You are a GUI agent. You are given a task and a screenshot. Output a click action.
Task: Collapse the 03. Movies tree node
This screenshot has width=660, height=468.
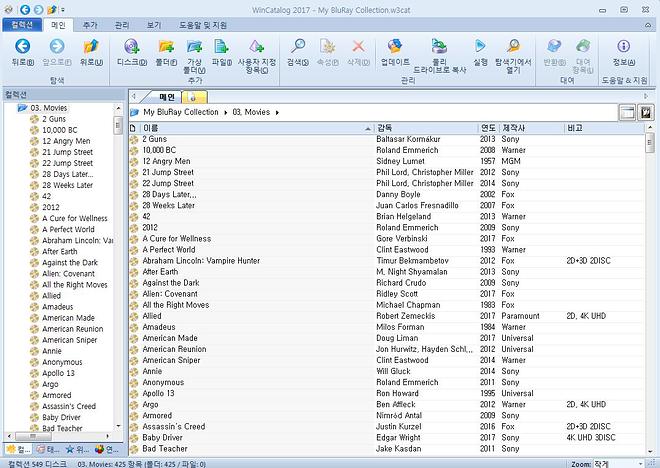pyautogui.click(x=10, y=107)
